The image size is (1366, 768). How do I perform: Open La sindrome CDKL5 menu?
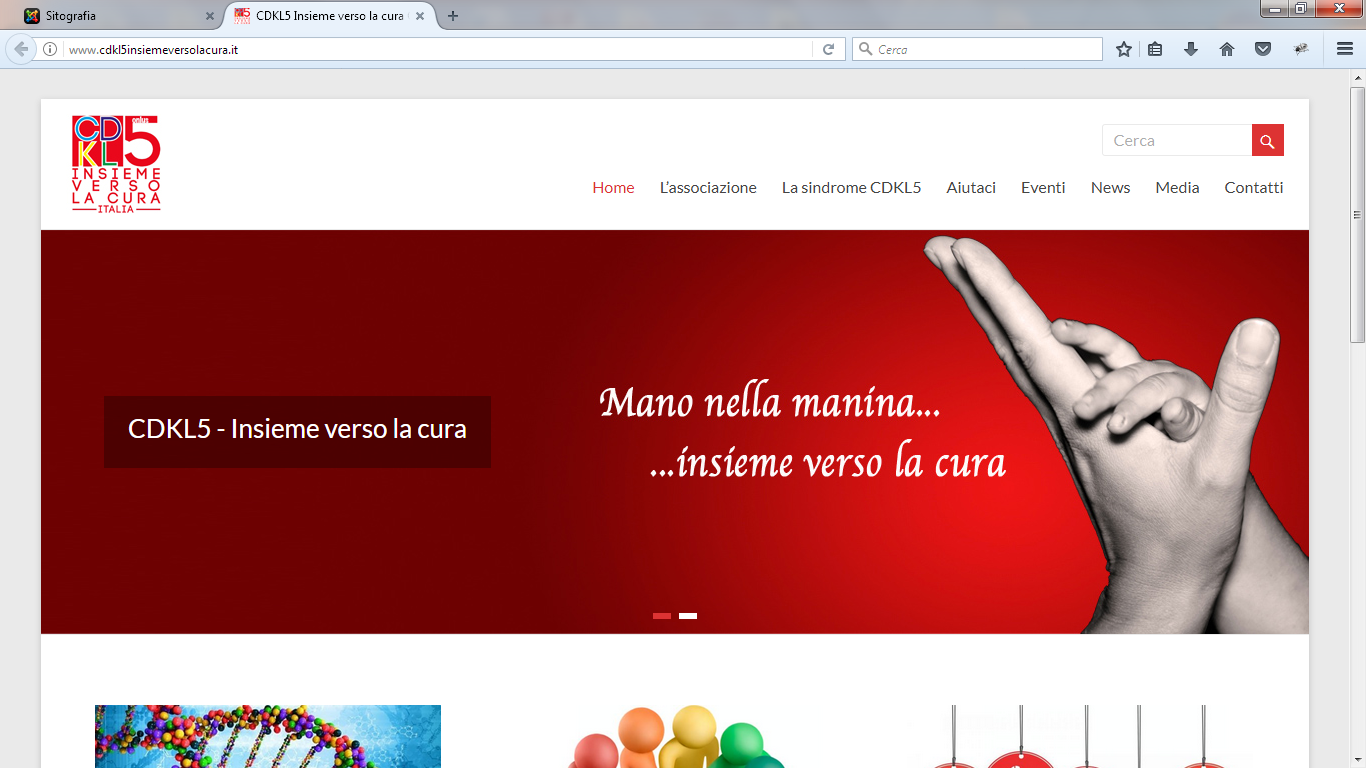(x=851, y=187)
